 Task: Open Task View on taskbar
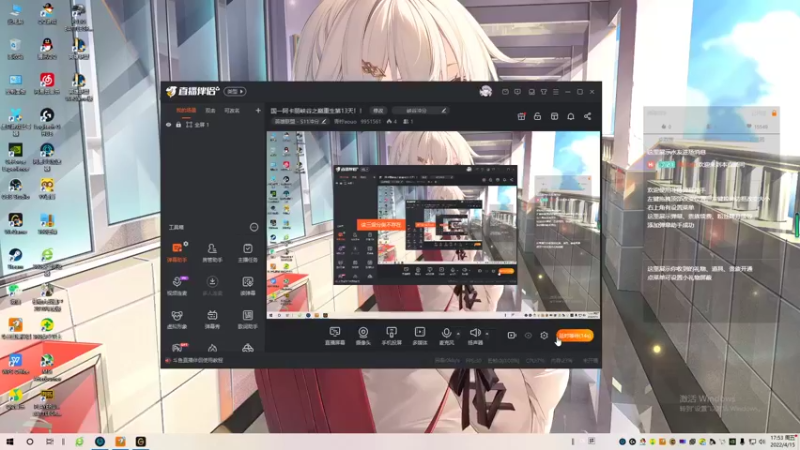click(x=49, y=441)
